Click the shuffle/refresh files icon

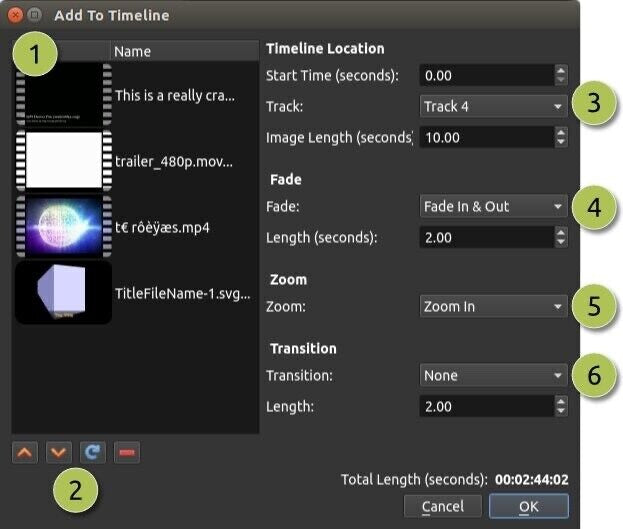92,452
